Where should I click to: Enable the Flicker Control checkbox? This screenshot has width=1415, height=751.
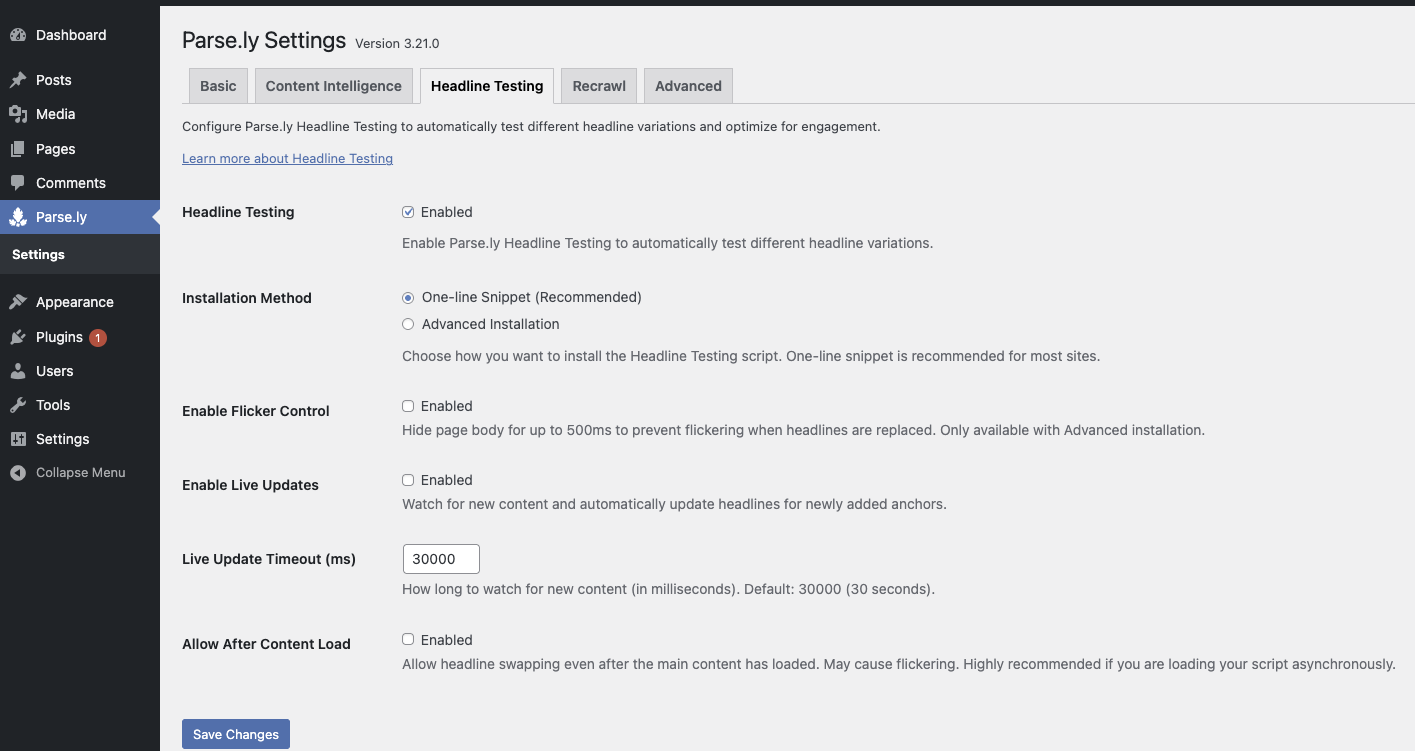pyautogui.click(x=408, y=406)
